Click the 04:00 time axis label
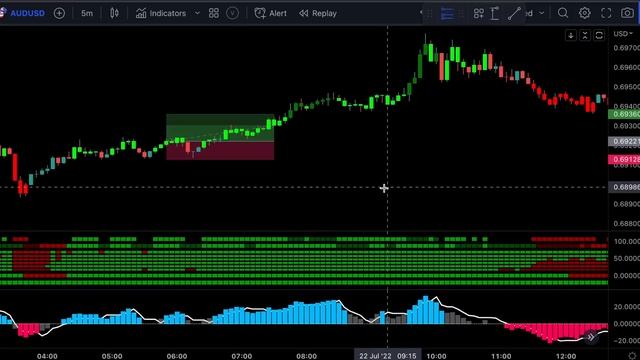 pos(47,356)
